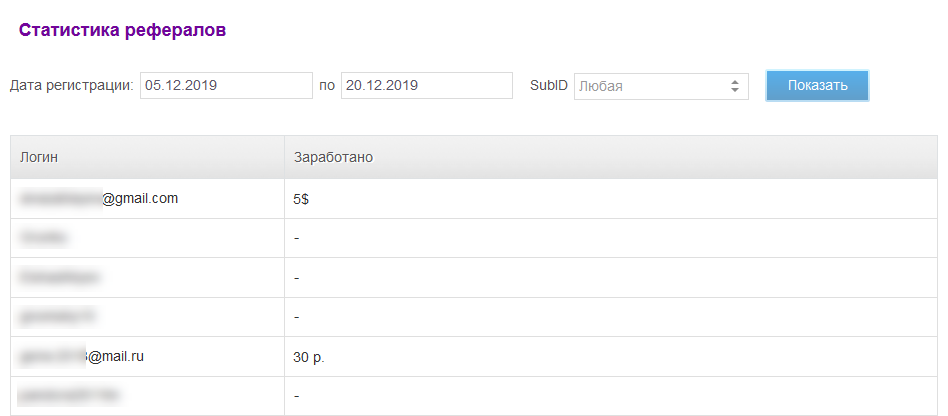Select the login ending in @gmail.com
Viewport: 948px width, 416px height.
tap(99, 198)
